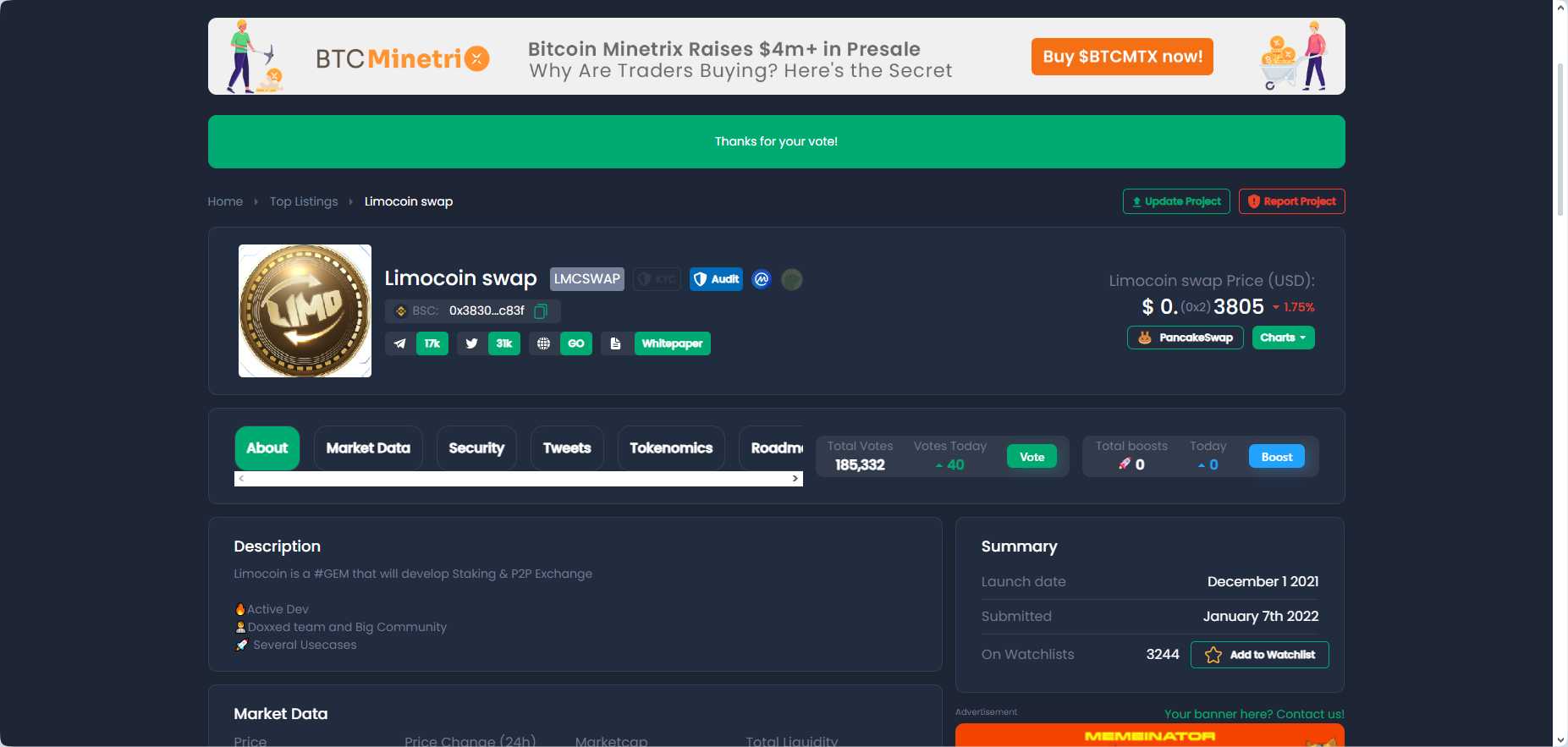1568x747 pixels.
Task: Expand the Charts dropdown
Action: coord(1283,338)
